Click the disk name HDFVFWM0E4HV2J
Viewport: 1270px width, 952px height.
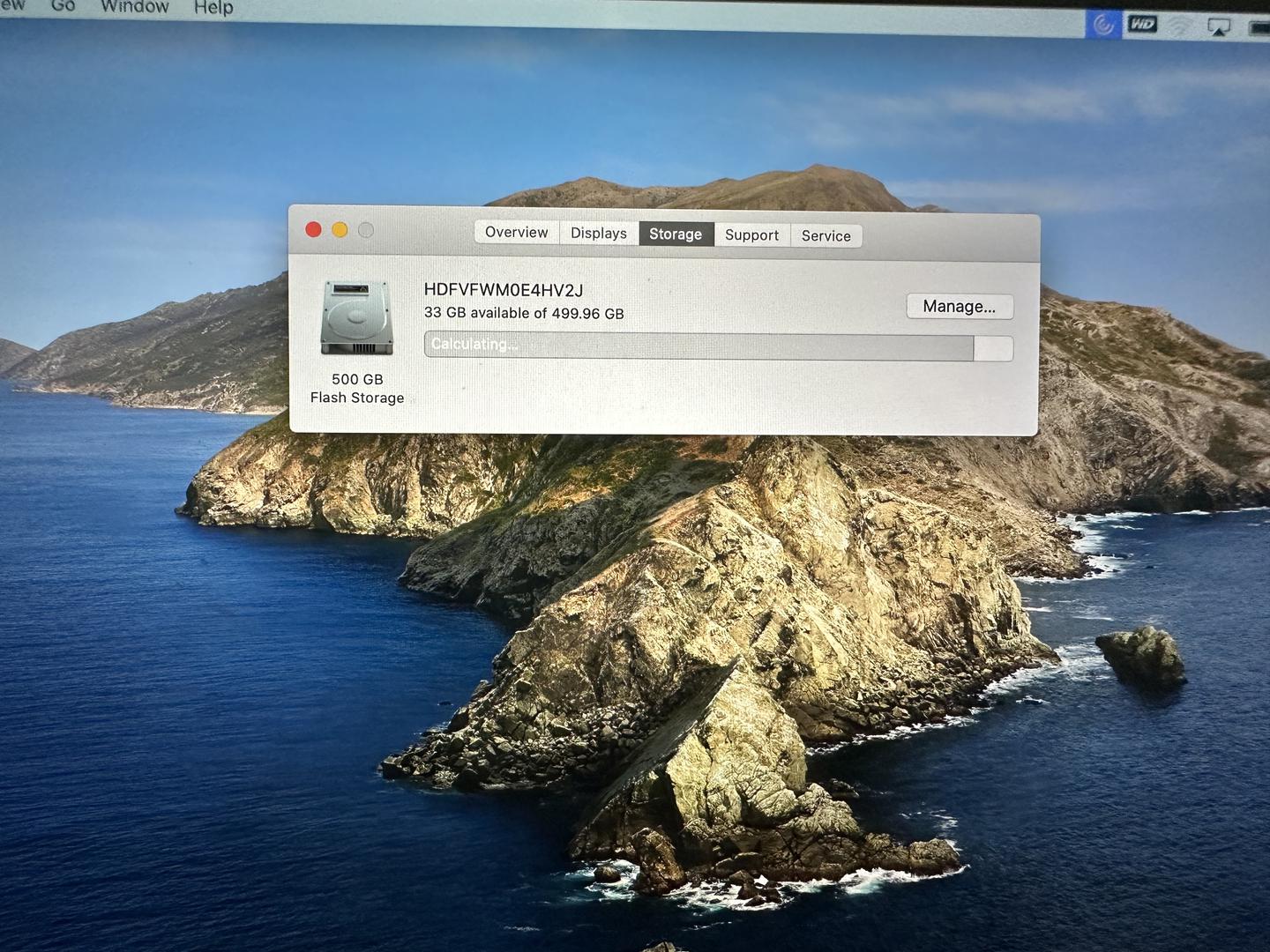(x=504, y=289)
